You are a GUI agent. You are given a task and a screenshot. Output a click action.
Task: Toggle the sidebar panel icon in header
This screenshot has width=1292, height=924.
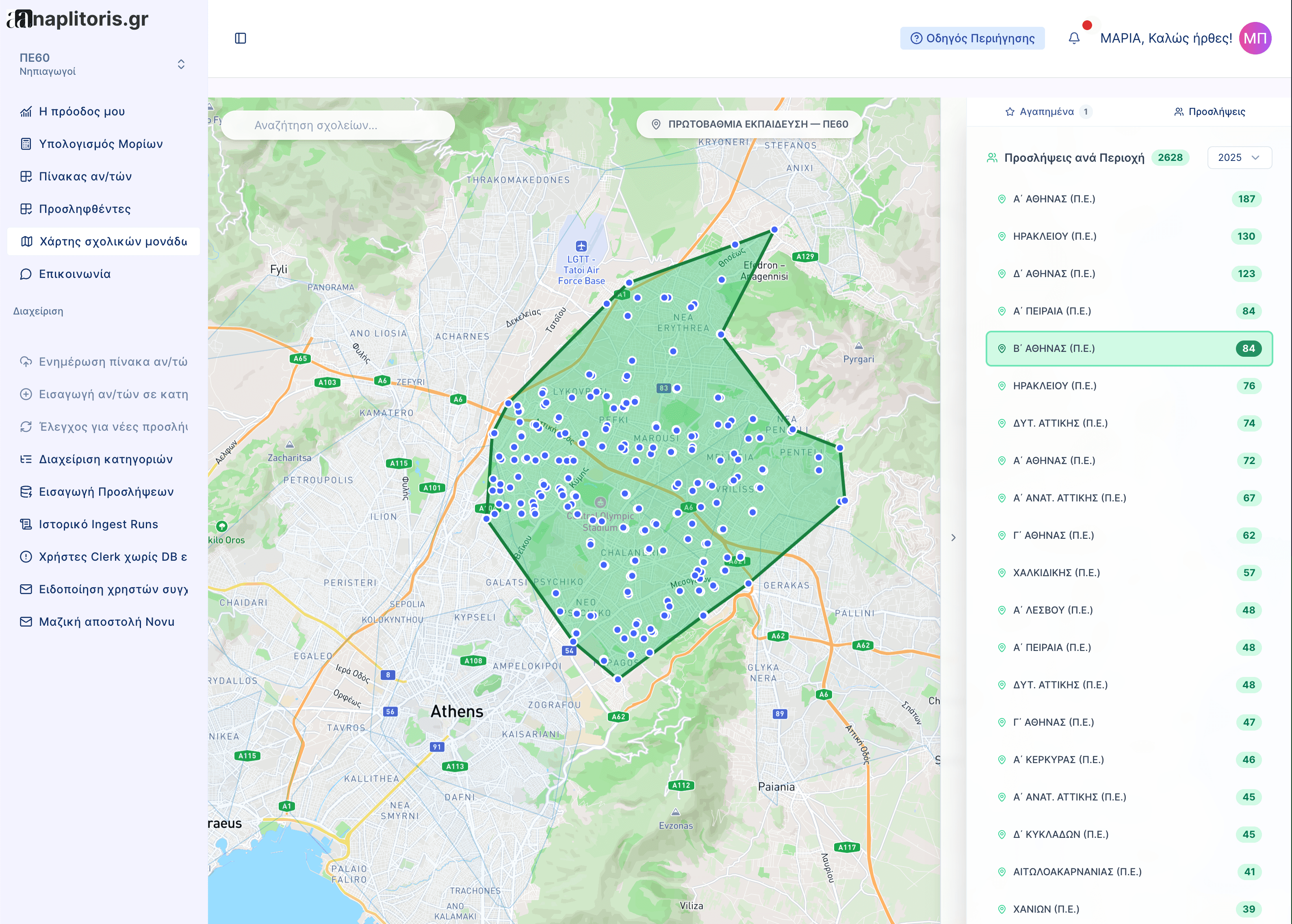241,38
